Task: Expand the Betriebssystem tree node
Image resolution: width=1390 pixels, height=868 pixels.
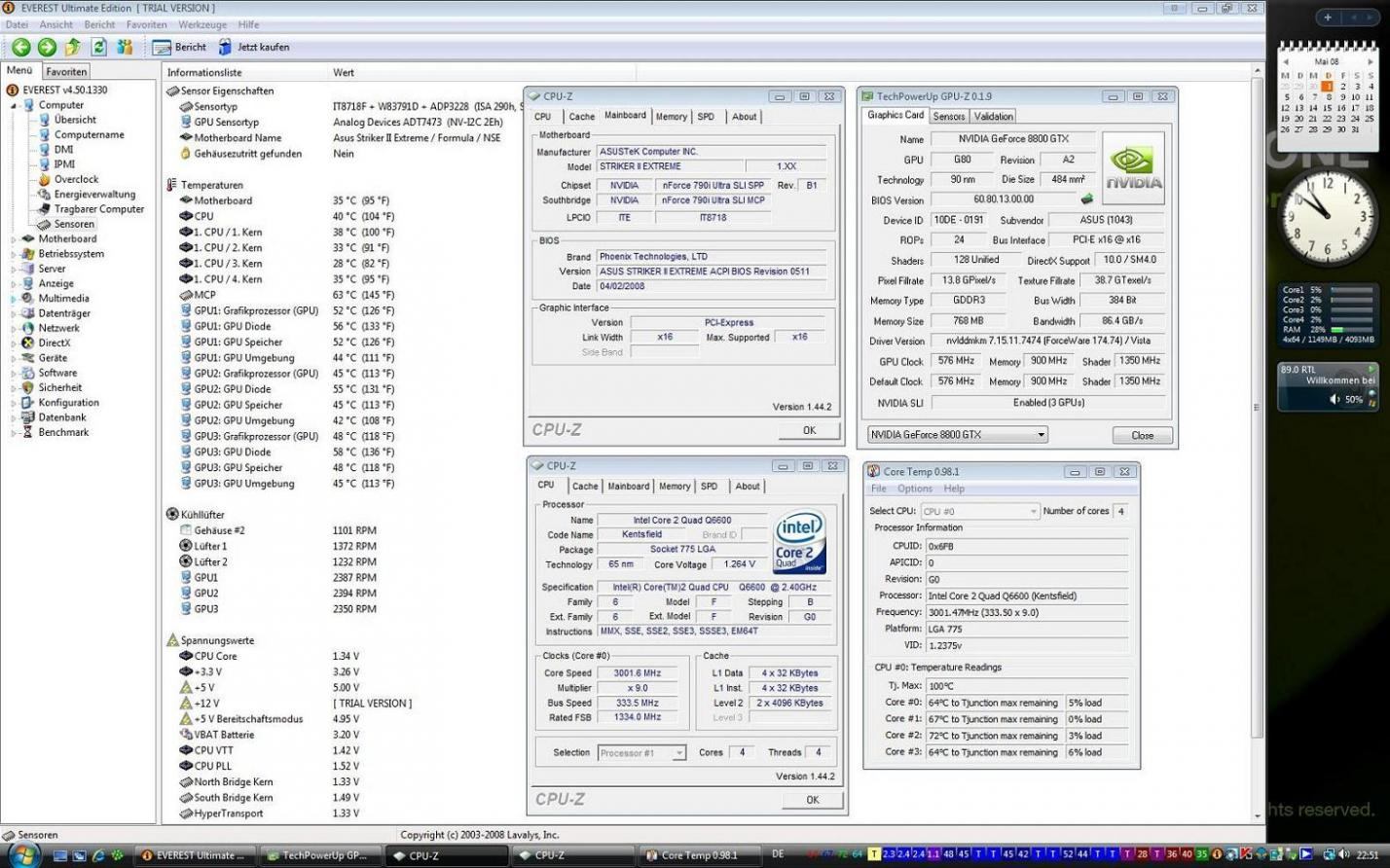Action: [14, 254]
